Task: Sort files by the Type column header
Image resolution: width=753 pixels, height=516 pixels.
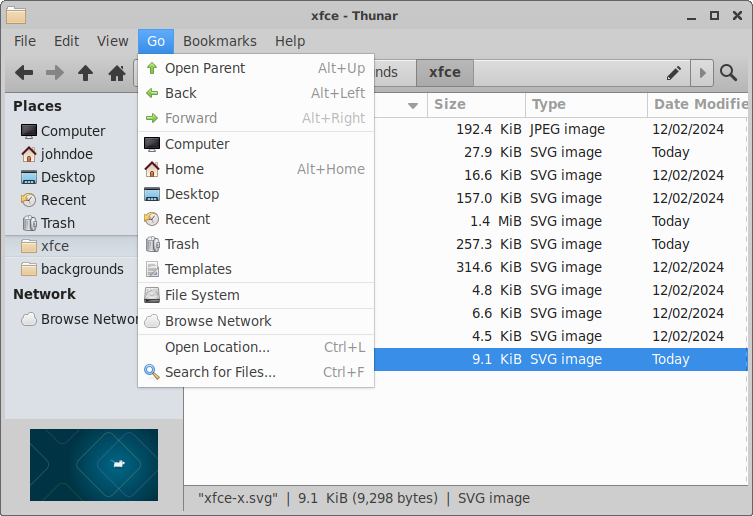Action: pyautogui.click(x=586, y=104)
